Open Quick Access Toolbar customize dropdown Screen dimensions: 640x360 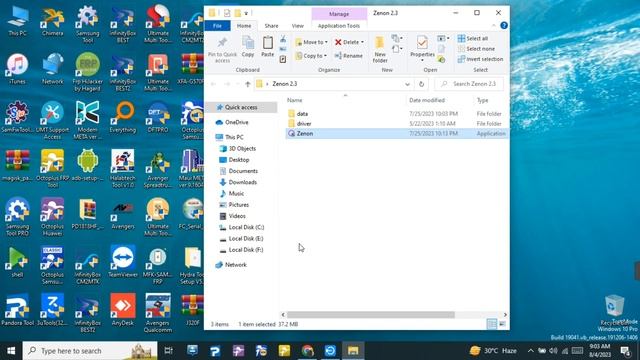247,13
